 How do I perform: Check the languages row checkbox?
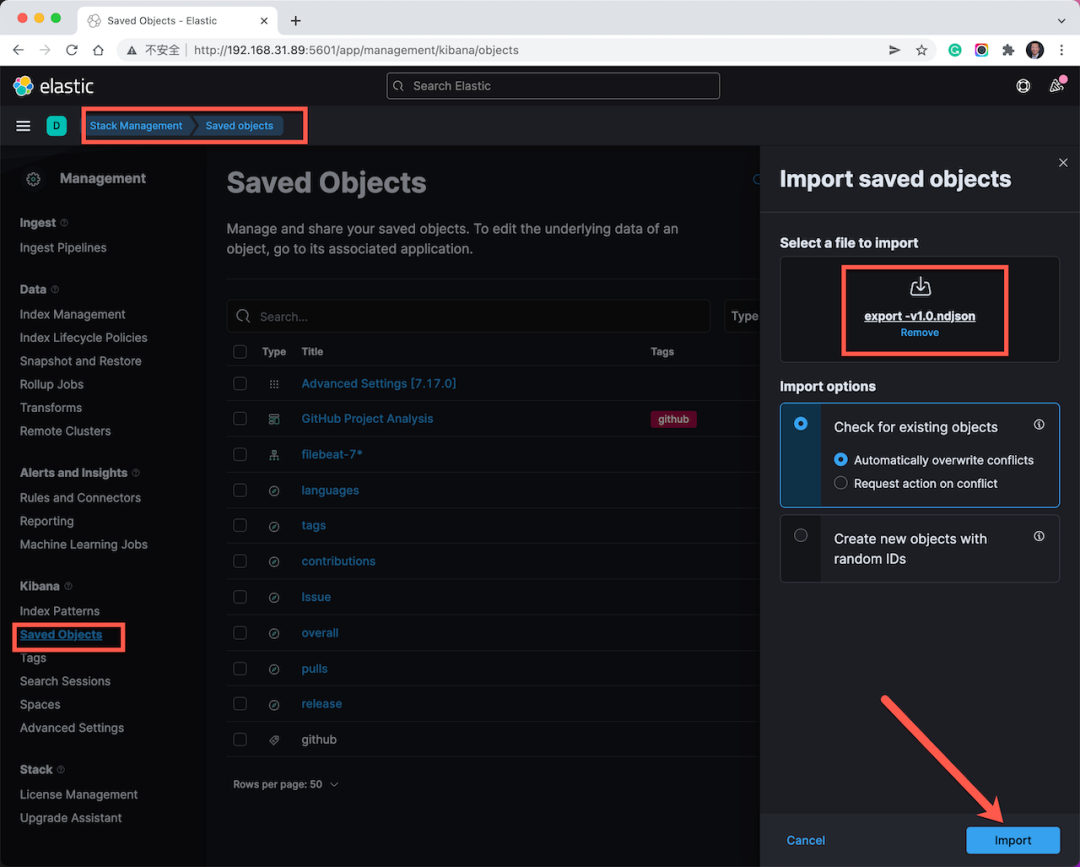pos(240,490)
